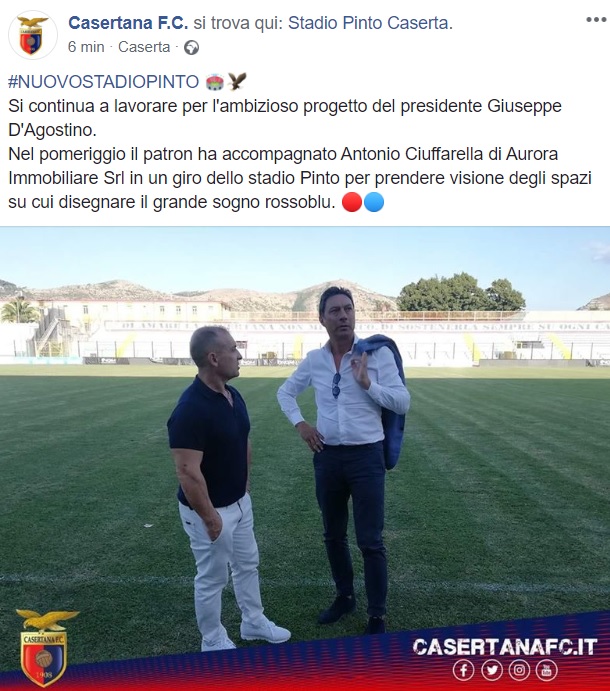Open the Casertana F.C. page link
The width and height of the screenshot is (610, 691).
(128, 23)
